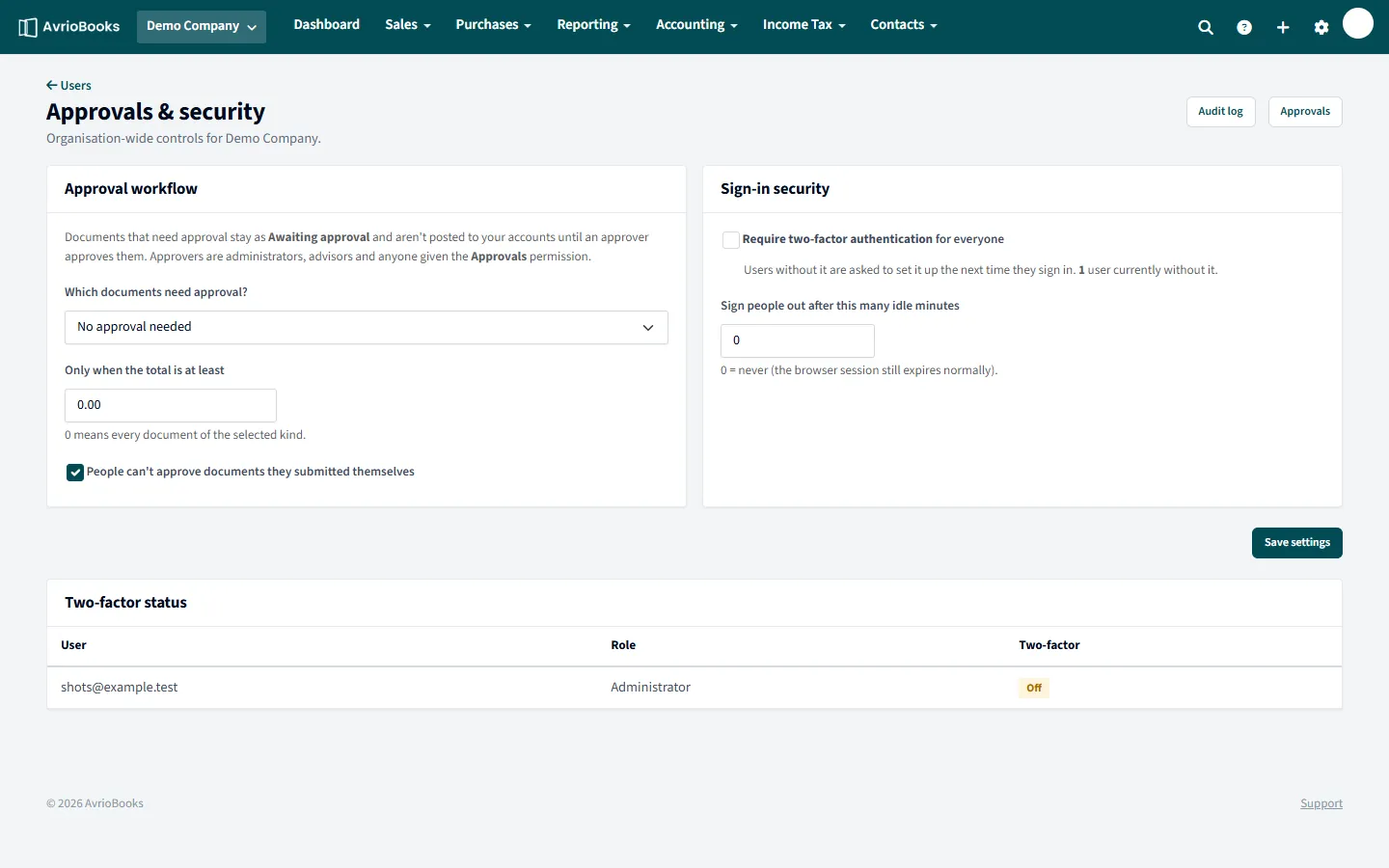Open the Support link in footer
The height and width of the screenshot is (868, 1389).
tap(1321, 803)
